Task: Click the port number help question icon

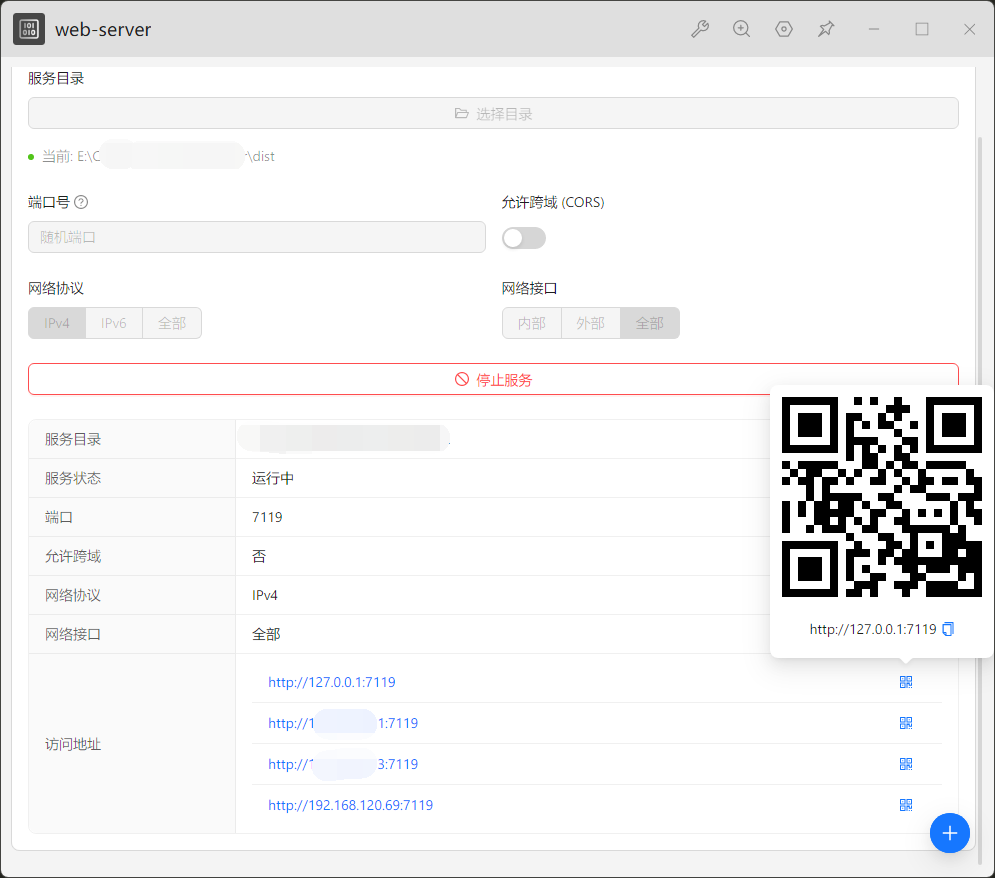Action: (81, 202)
